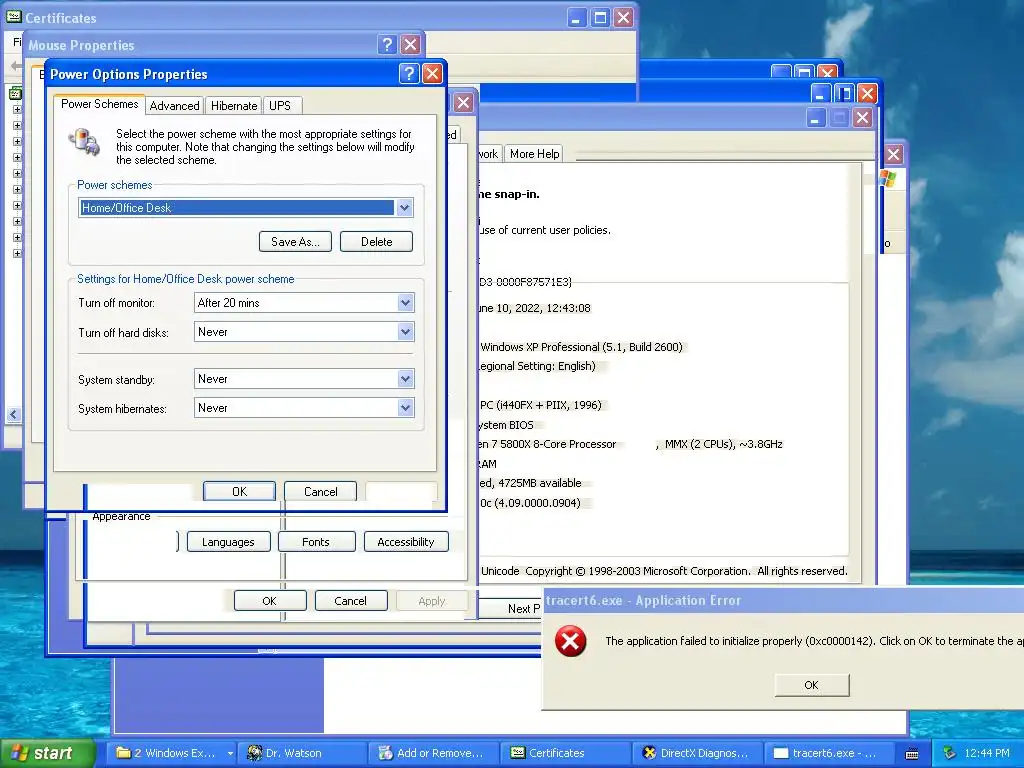Close the Power Options Properties dialog
Viewport: 1024px width, 768px height.
[432, 74]
